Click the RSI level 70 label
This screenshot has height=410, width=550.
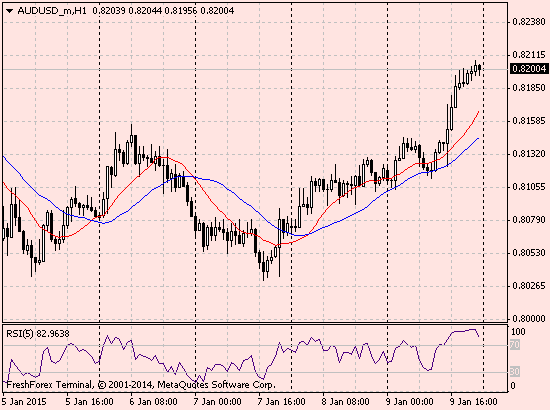pos(515,345)
